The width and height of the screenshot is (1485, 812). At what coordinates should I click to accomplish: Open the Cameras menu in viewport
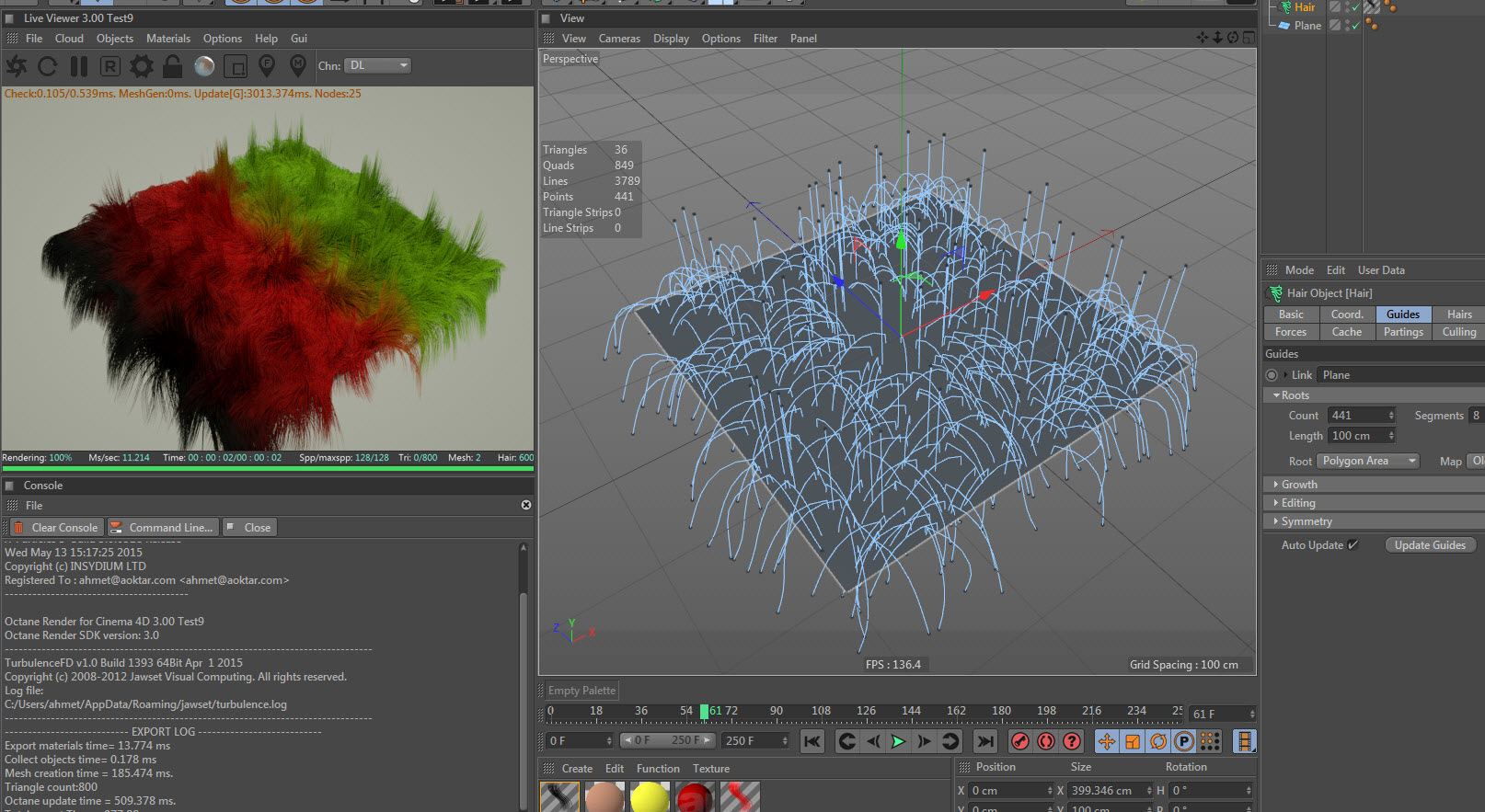coord(619,39)
